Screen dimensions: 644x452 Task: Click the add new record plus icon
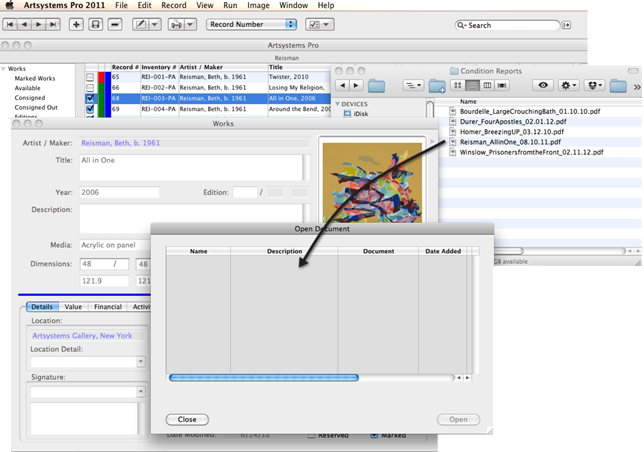pyautogui.click(x=76, y=24)
